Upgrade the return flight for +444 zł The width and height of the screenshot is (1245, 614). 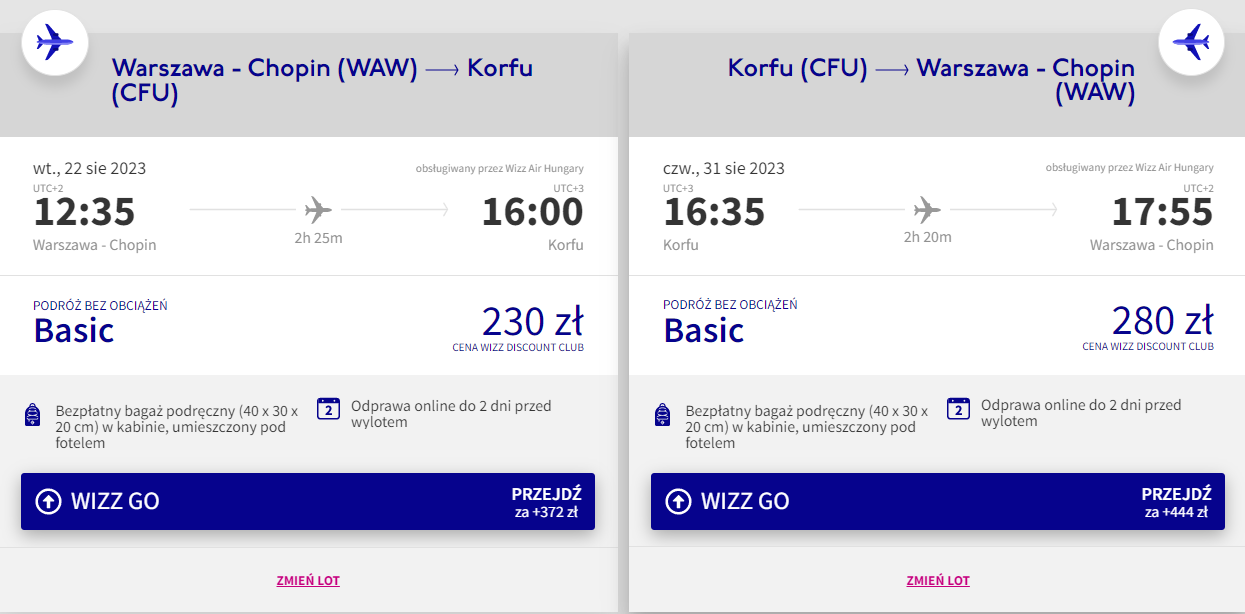pyautogui.click(x=1176, y=502)
